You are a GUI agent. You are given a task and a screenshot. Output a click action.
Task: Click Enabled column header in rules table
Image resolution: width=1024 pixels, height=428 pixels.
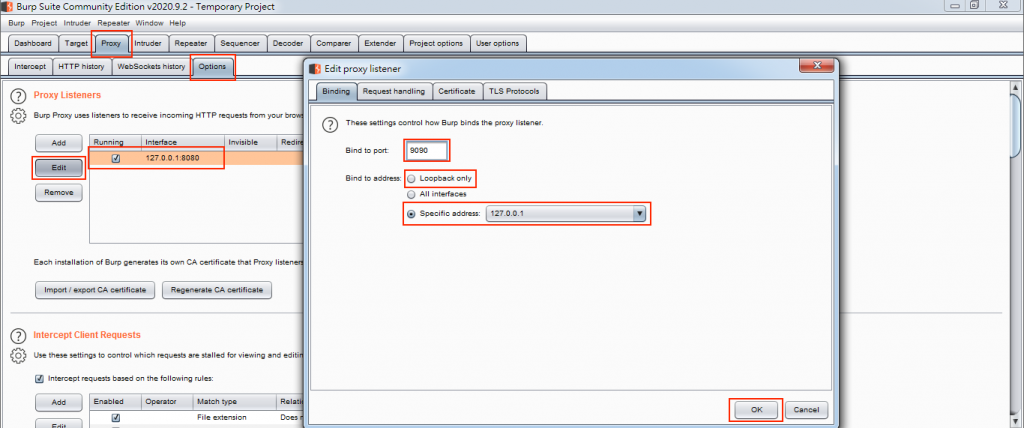116,401
